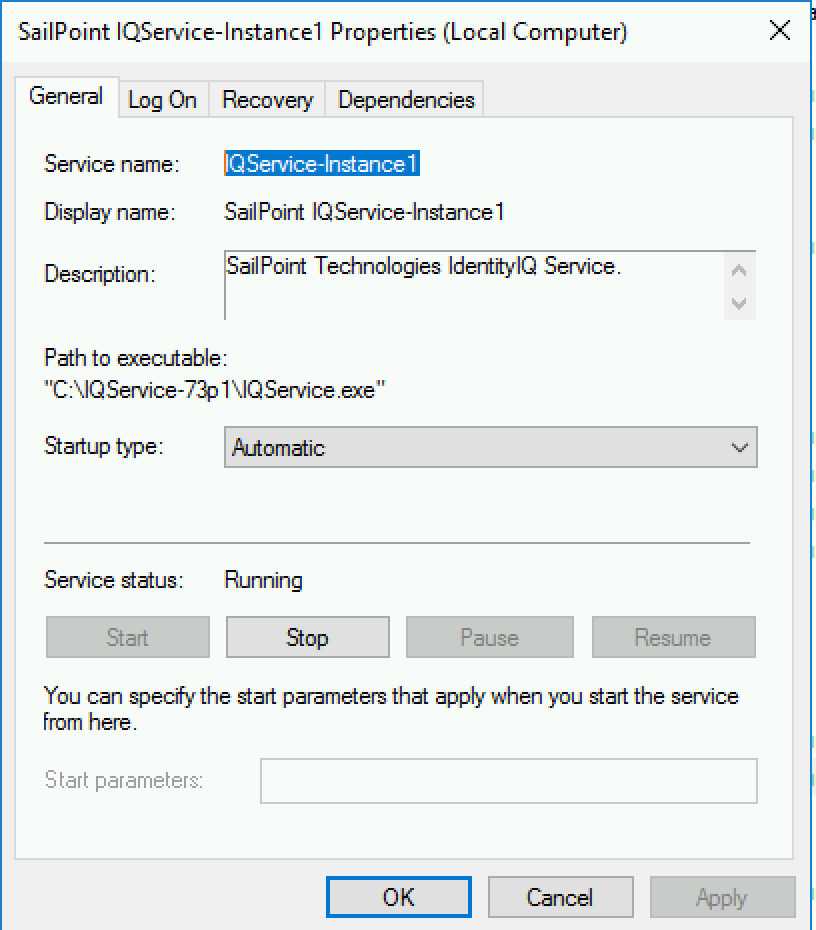Cancel the properties dialog
Image resolution: width=816 pixels, height=930 pixels.
pos(560,898)
